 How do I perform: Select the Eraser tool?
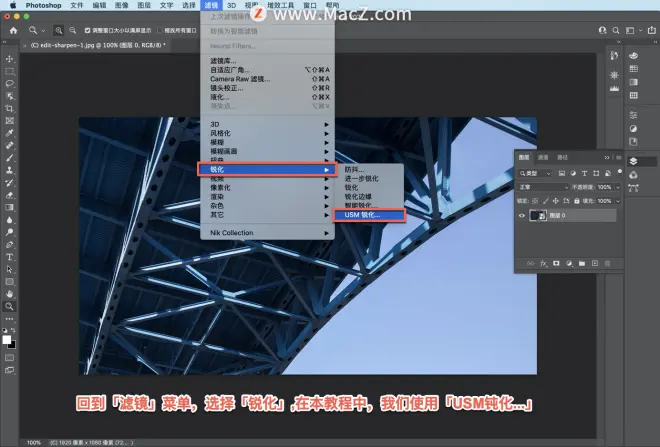click(x=9, y=195)
